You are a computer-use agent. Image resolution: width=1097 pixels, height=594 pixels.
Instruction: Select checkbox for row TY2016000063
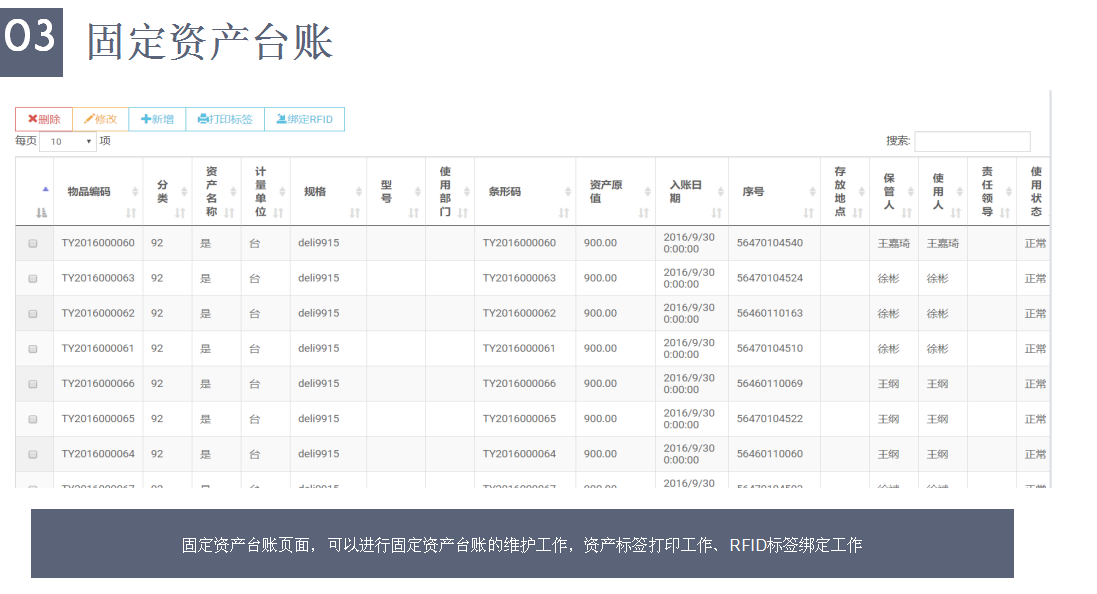coord(33,278)
